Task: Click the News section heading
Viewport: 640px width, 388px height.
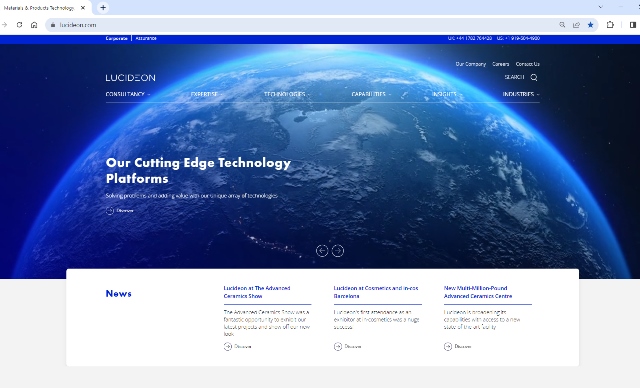Action: [x=118, y=294]
